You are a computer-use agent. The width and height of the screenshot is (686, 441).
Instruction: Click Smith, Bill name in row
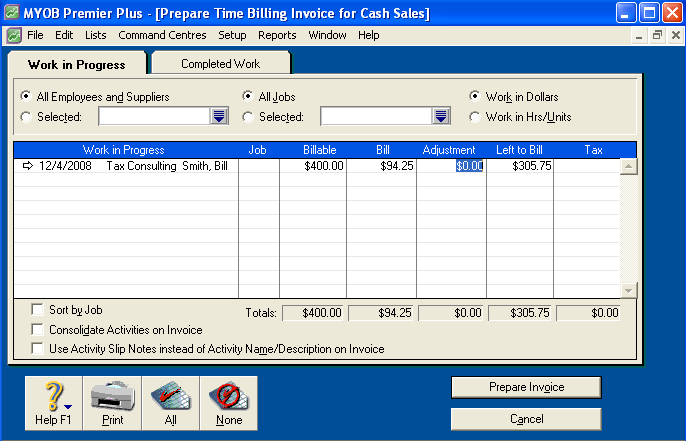coord(205,166)
